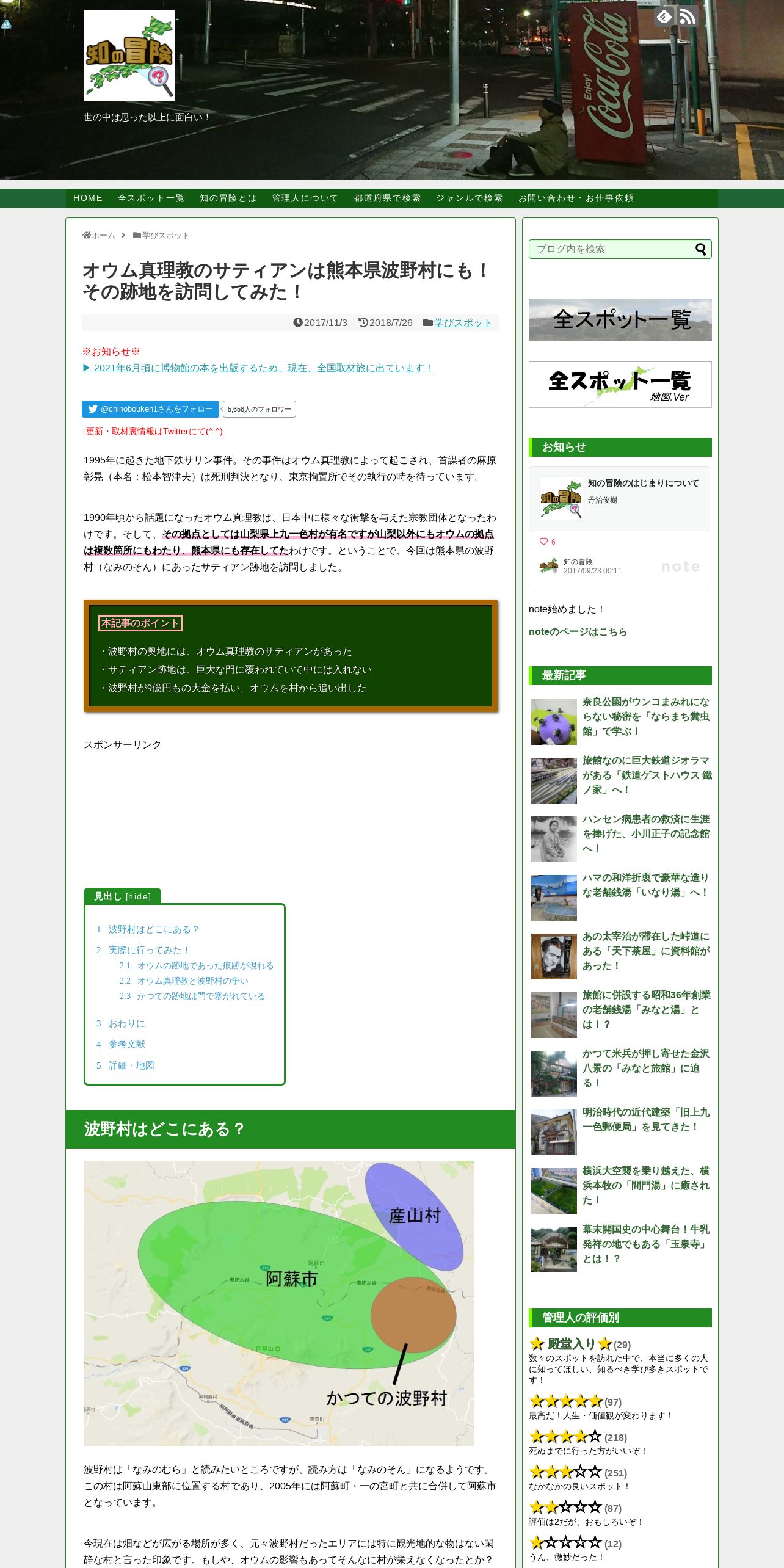The height and width of the screenshot is (1568, 784).
Task: Open 全スポット一覧 地図Ver banner
Action: 620,385
